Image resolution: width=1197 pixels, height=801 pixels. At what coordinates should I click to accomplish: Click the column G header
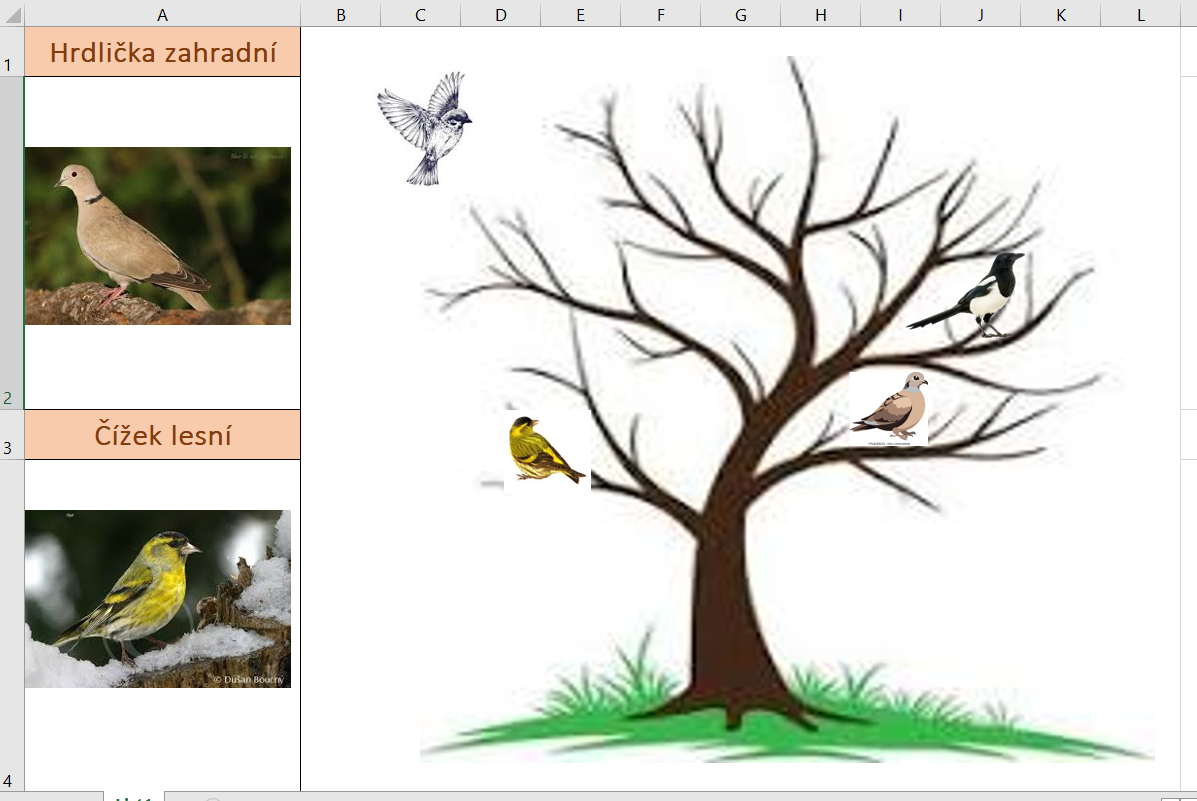[x=741, y=14]
